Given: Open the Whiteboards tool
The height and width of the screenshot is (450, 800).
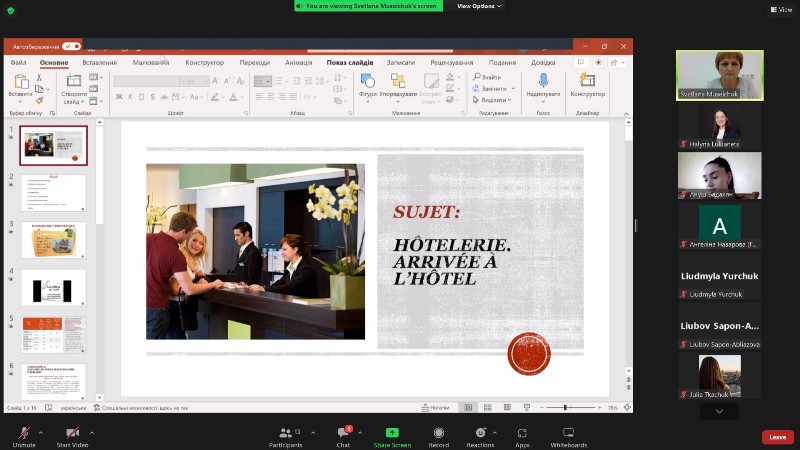Looking at the screenshot, I should 568,433.
